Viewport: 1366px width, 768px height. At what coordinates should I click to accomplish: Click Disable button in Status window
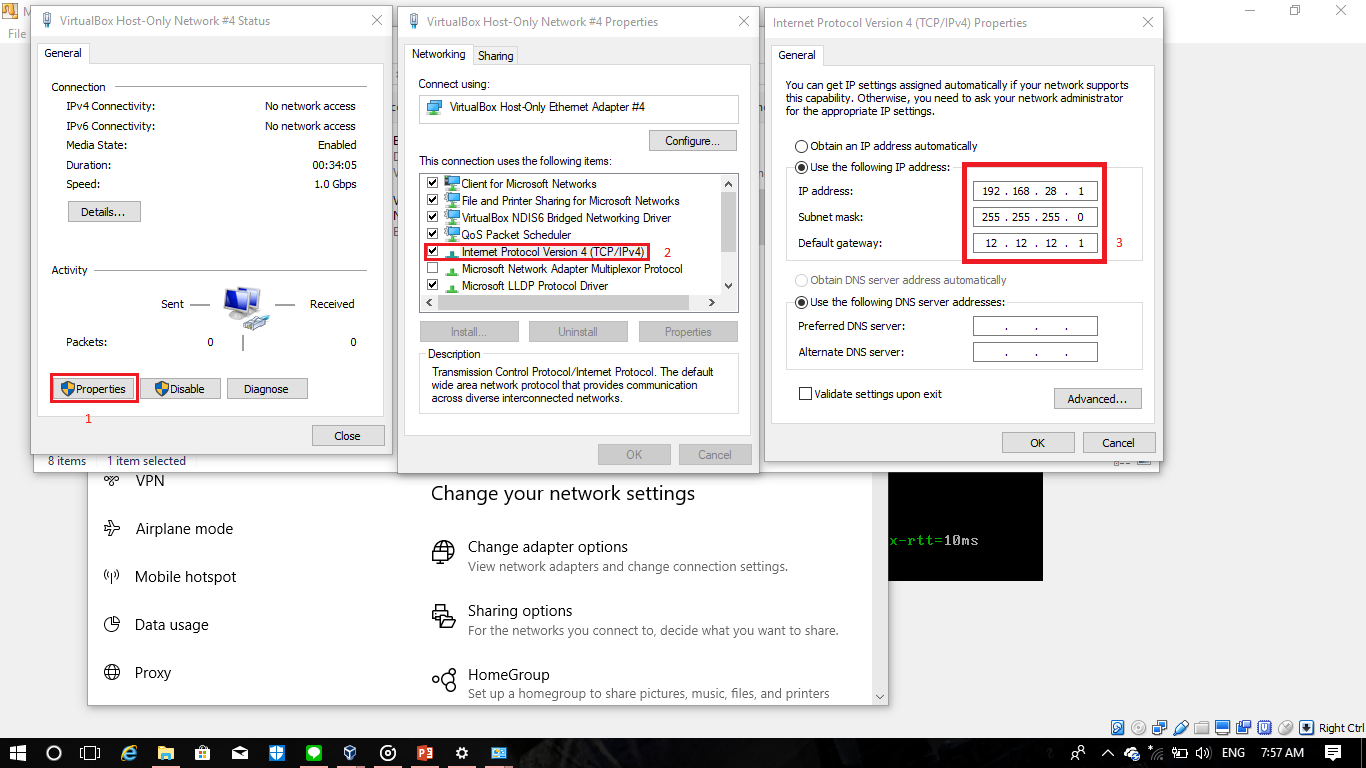point(180,389)
